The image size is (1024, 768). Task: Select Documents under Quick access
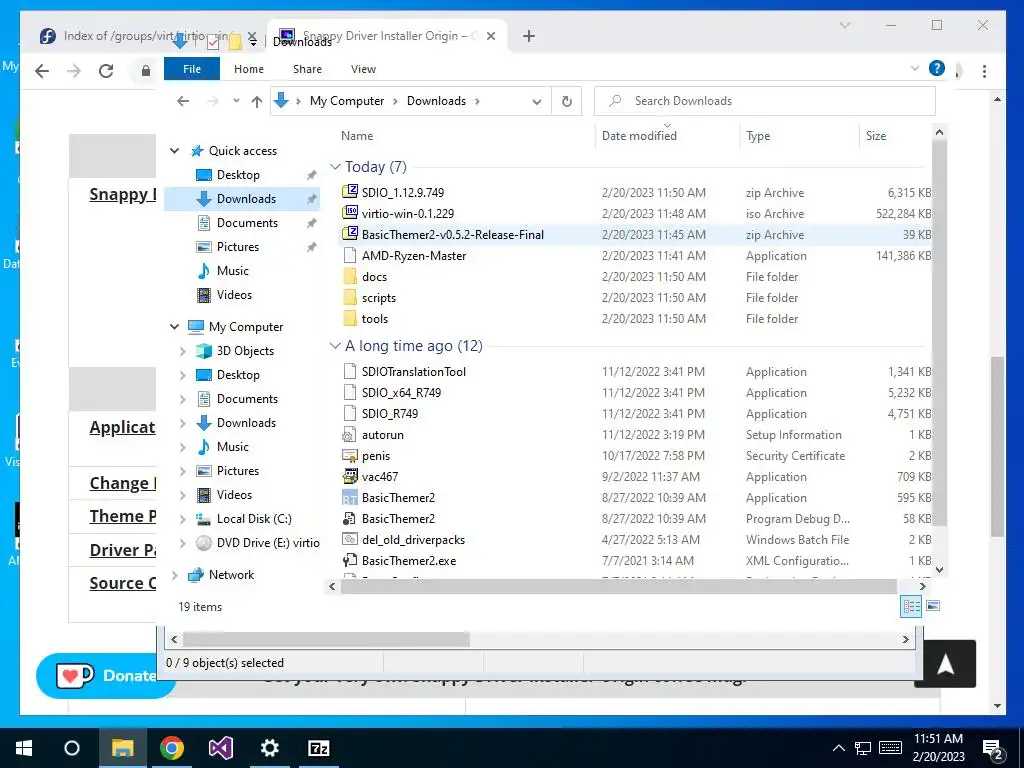click(247, 223)
